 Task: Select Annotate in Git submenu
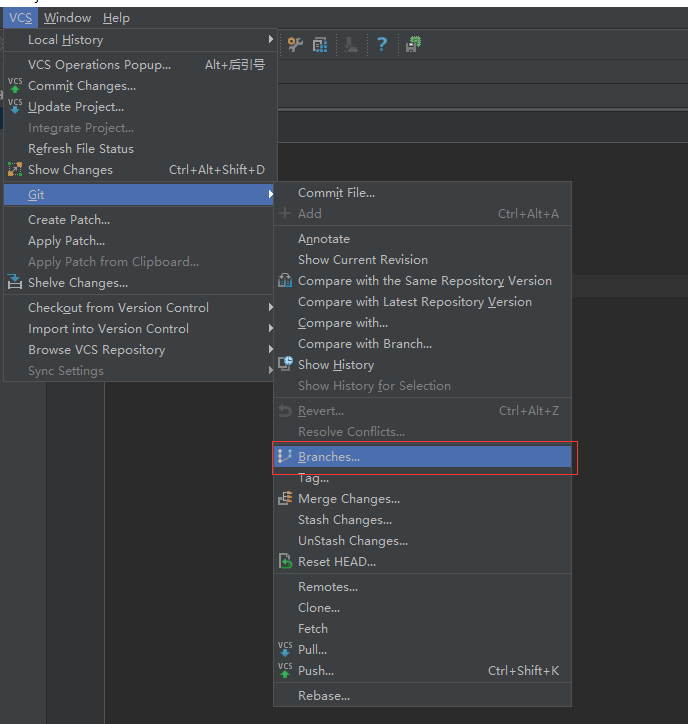422,239
